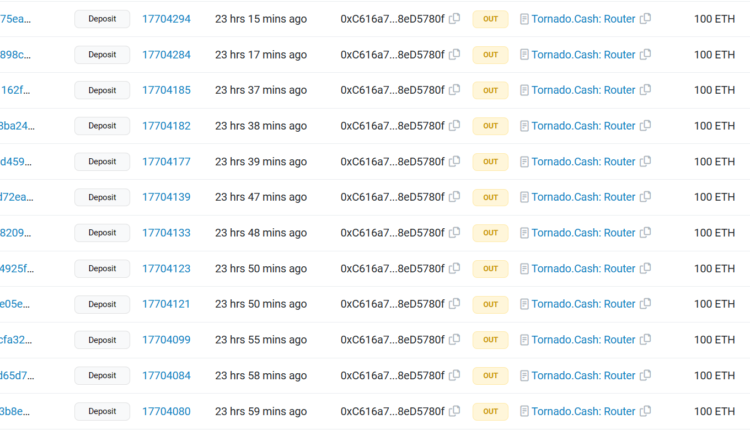This screenshot has width=750, height=430.
Task: Copy Tornado.Cash Router address in block 17704099 row
Action: [646, 340]
